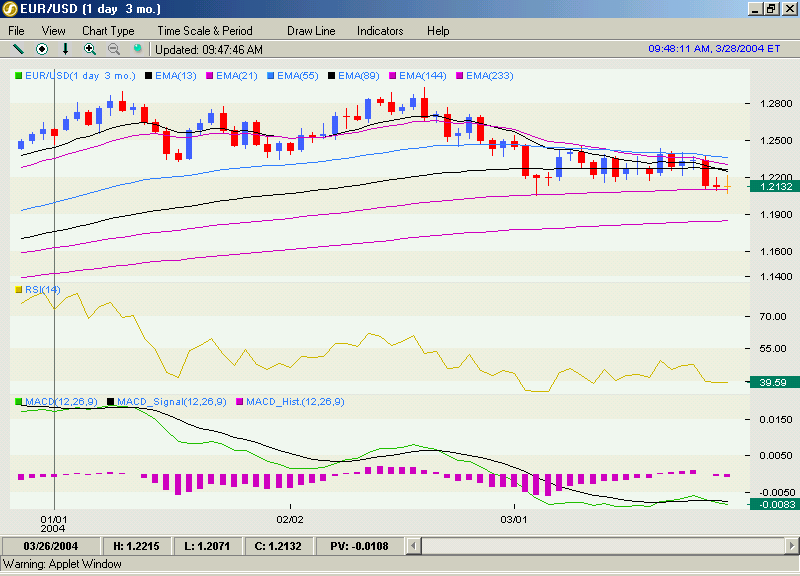The image size is (800, 576).
Task: Open the View menu
Action: [54, 31]
